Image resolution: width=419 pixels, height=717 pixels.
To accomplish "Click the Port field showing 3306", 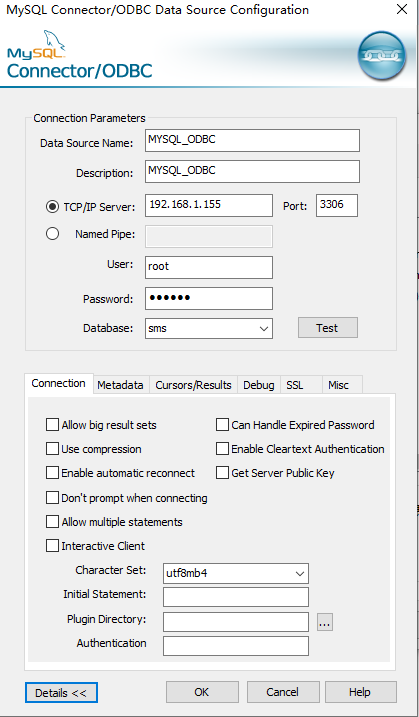I will (x=337, y=205).
